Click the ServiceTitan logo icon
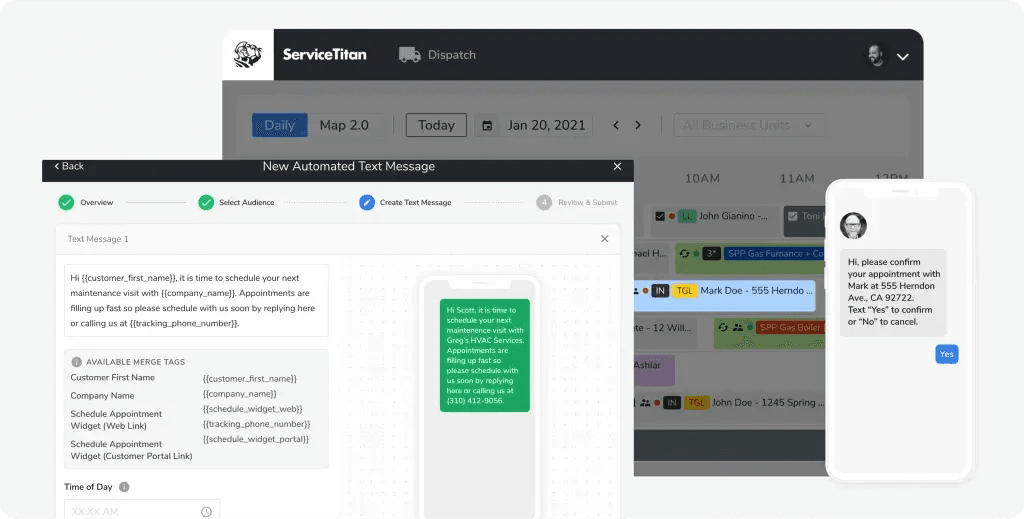 [248, 55]
